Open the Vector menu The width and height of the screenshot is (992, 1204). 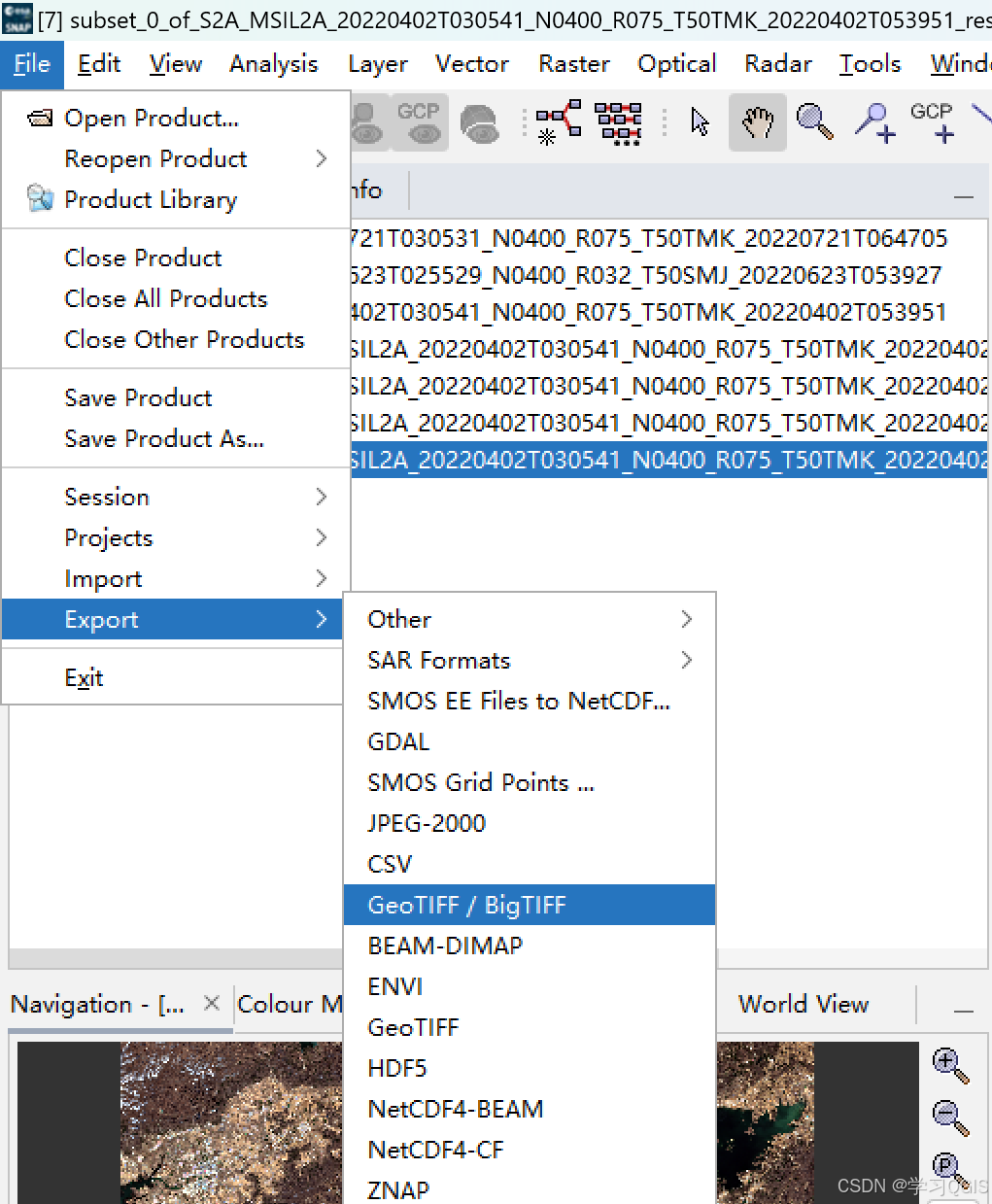[x=472, y=64]
